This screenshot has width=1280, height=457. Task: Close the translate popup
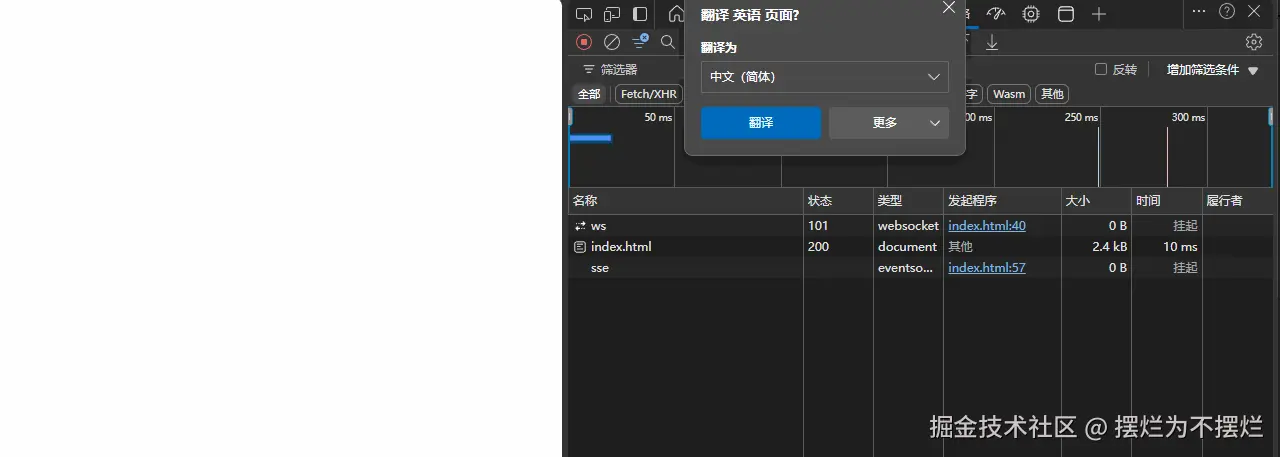(949, 8)
